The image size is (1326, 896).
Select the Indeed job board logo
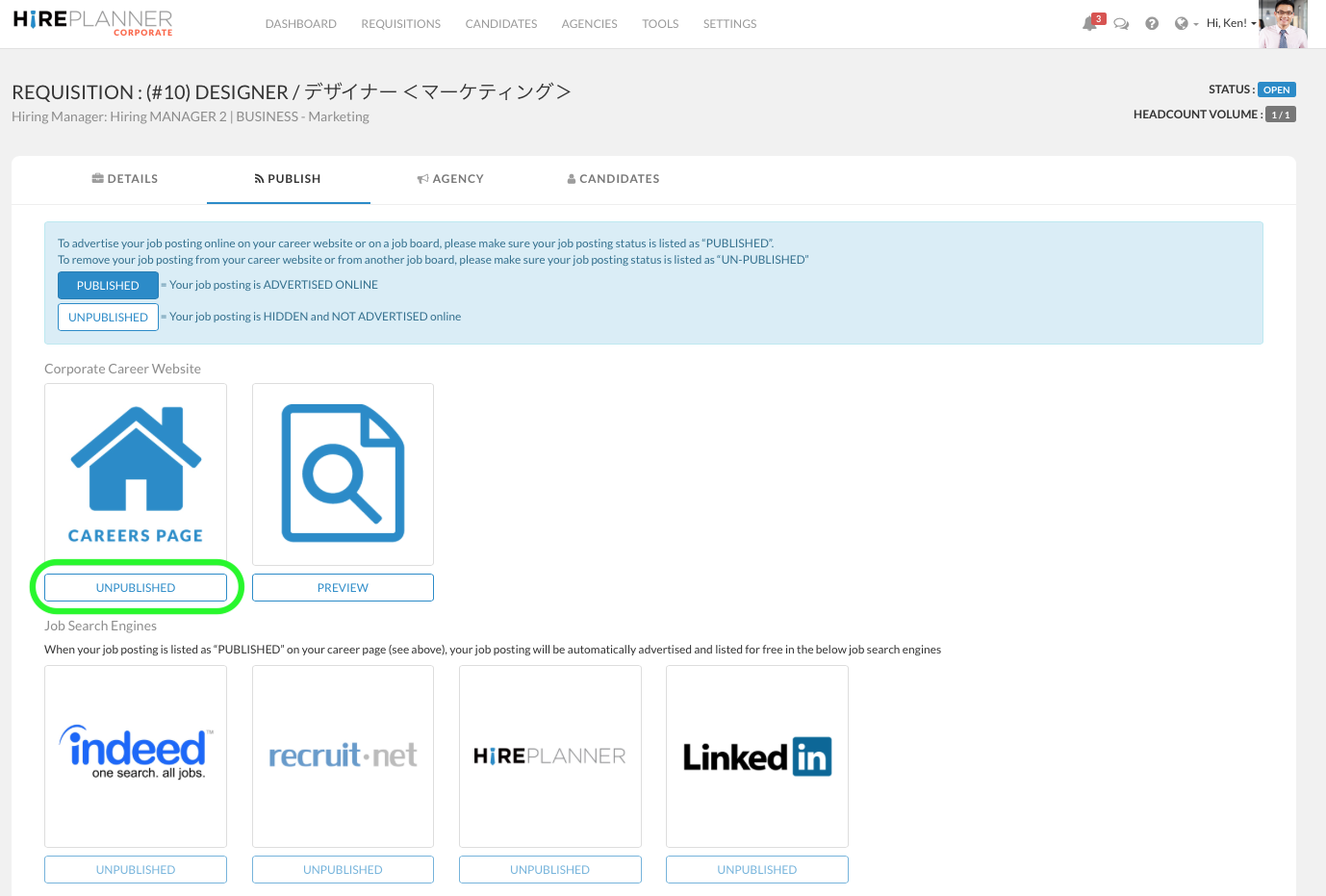tap(135, 755)
